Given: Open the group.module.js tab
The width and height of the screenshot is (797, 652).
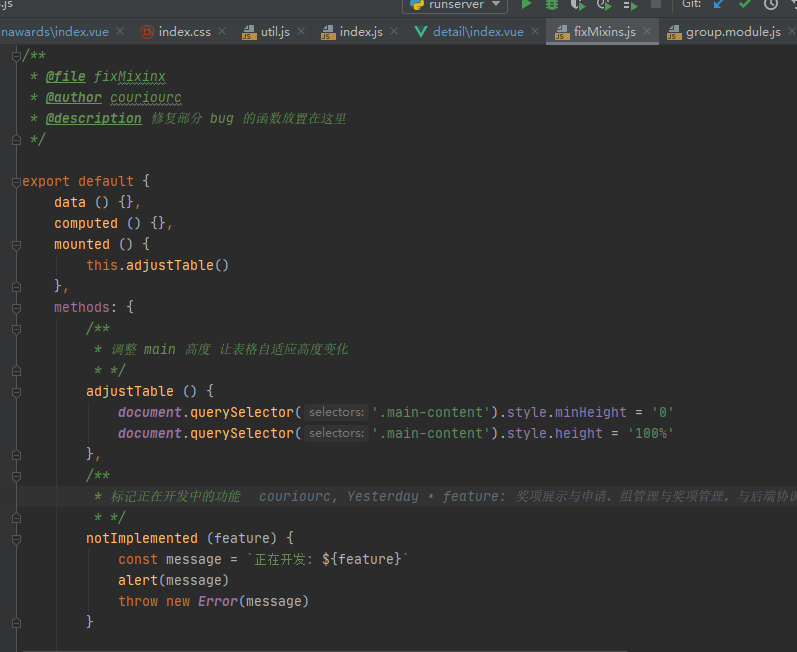Looking at the screenshot, I should click(732, 32).
